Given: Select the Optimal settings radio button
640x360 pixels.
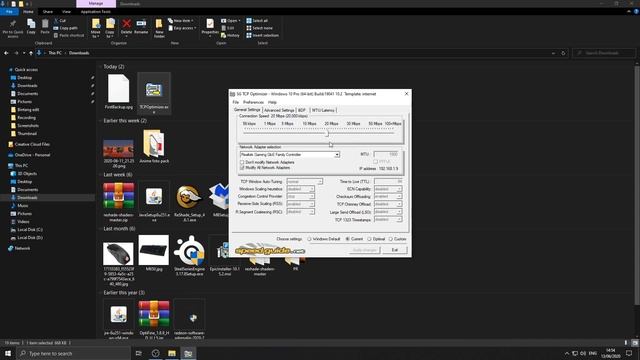Looking at the screenshot, I should 369,239.
